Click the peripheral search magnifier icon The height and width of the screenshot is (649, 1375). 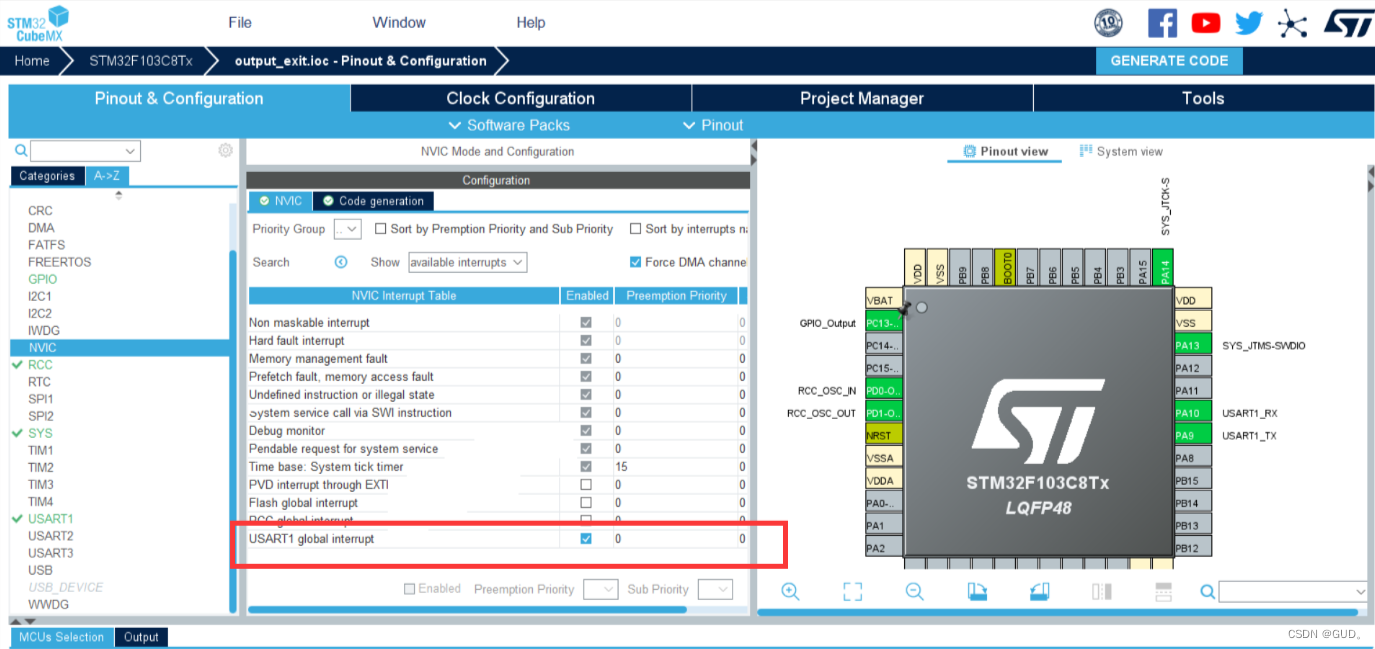[x=21, y=151]
